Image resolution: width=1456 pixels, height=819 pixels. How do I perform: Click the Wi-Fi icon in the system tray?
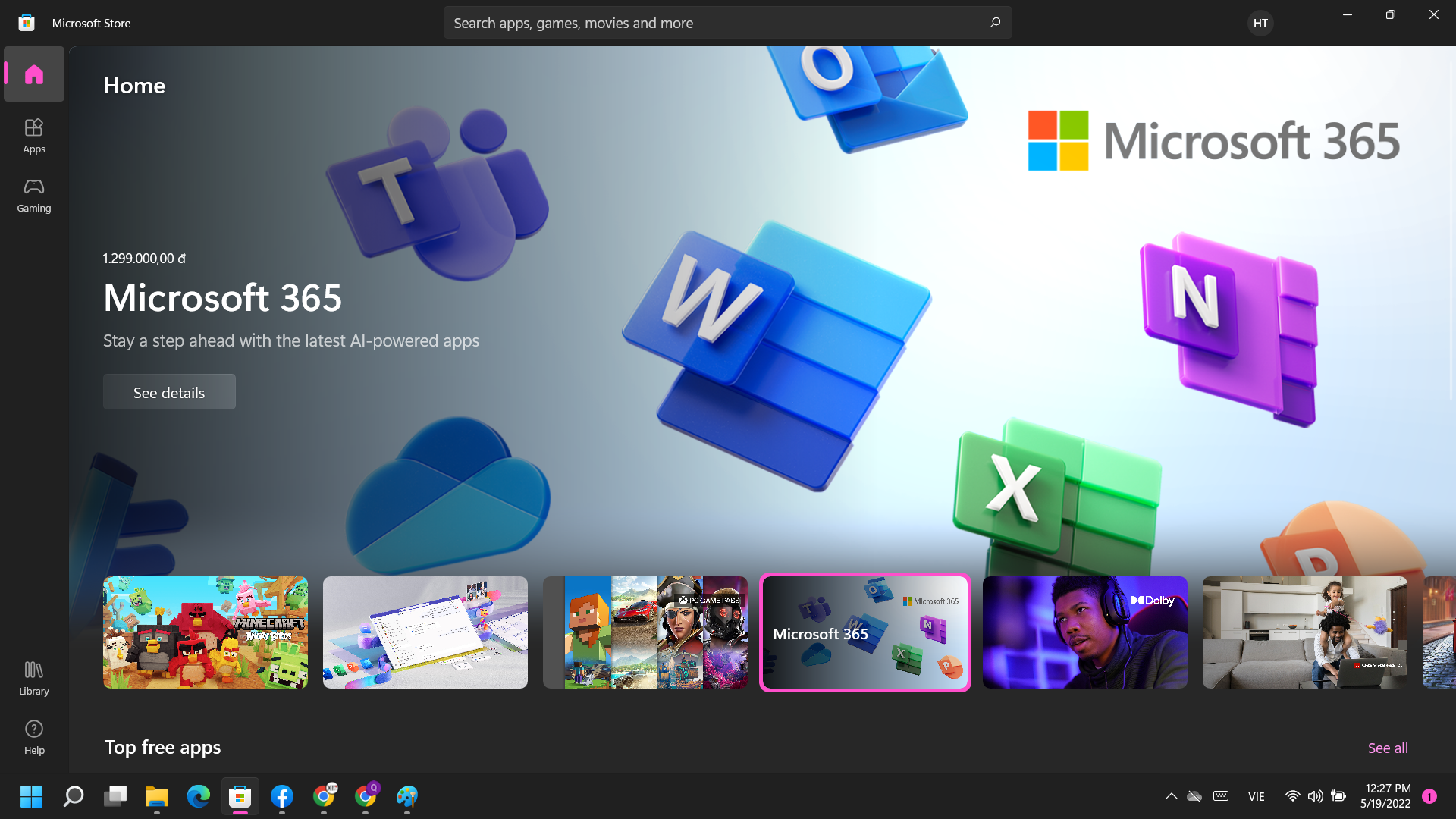pyautogui.click(x=1291, y=796)
